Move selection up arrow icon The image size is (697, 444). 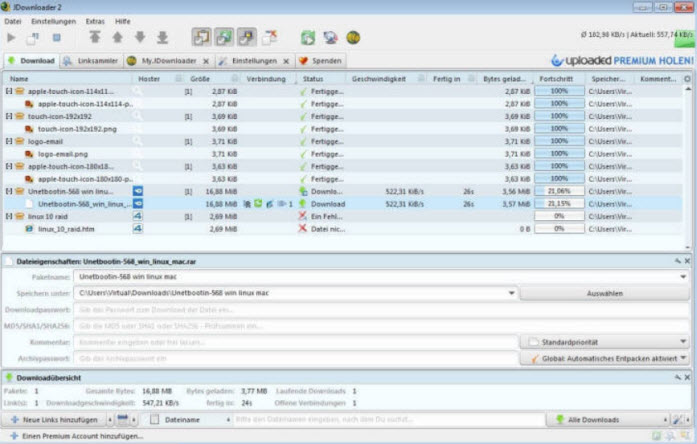pyautogui.click(x=117, y=37)
